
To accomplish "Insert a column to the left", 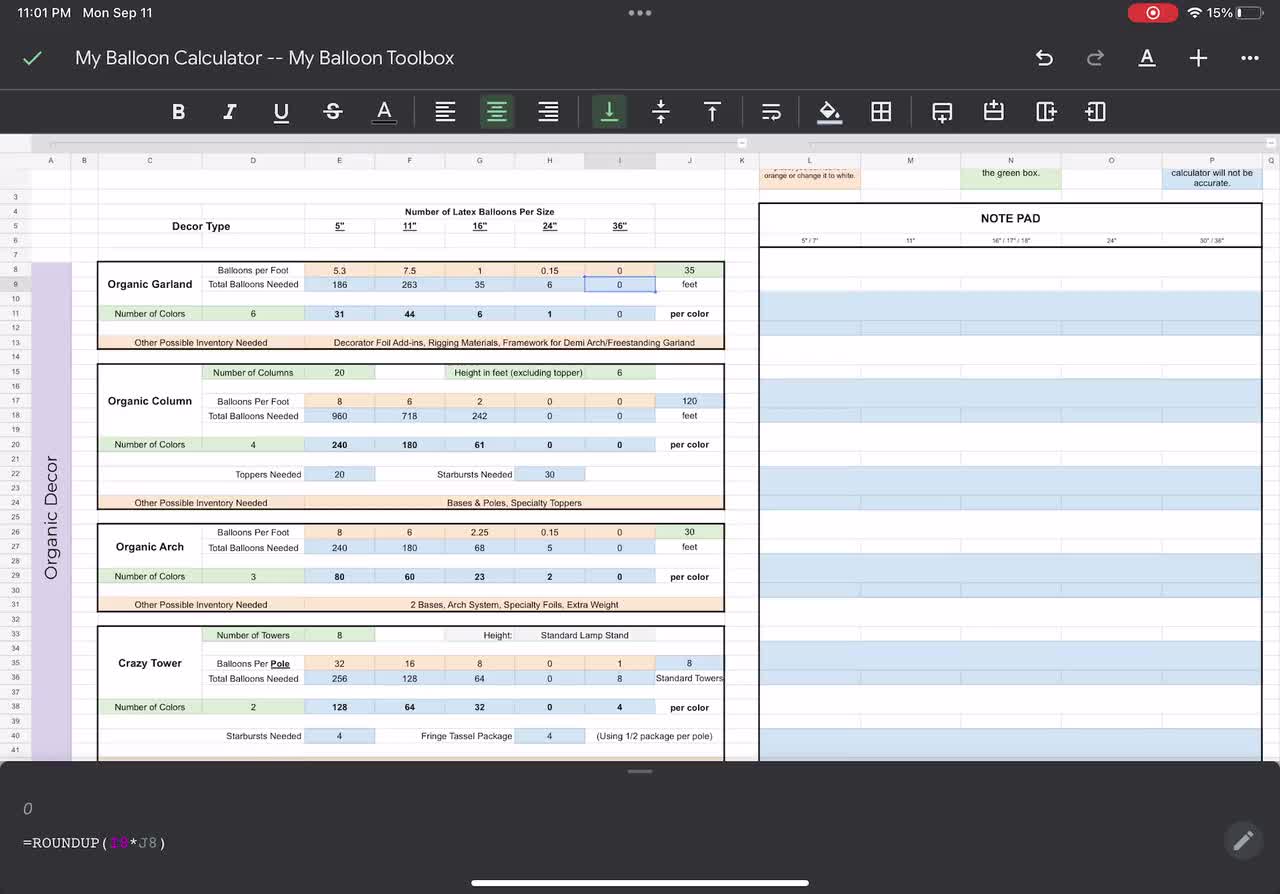I will [1096, 112].
